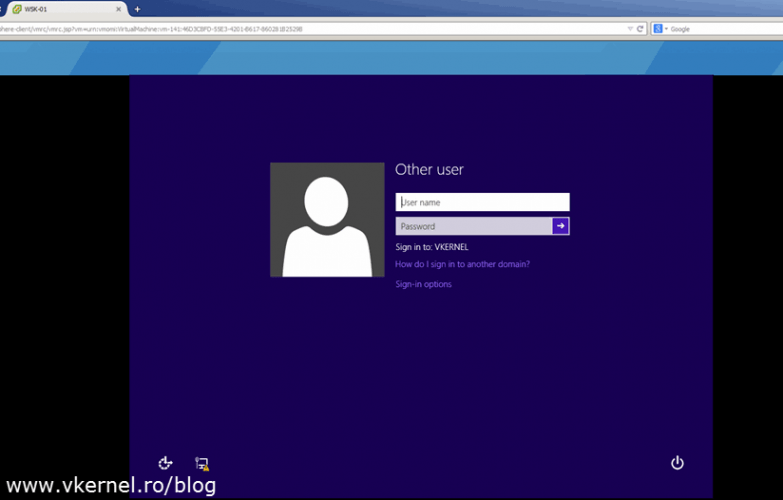Submit sign-in with the arrow button

561,226
